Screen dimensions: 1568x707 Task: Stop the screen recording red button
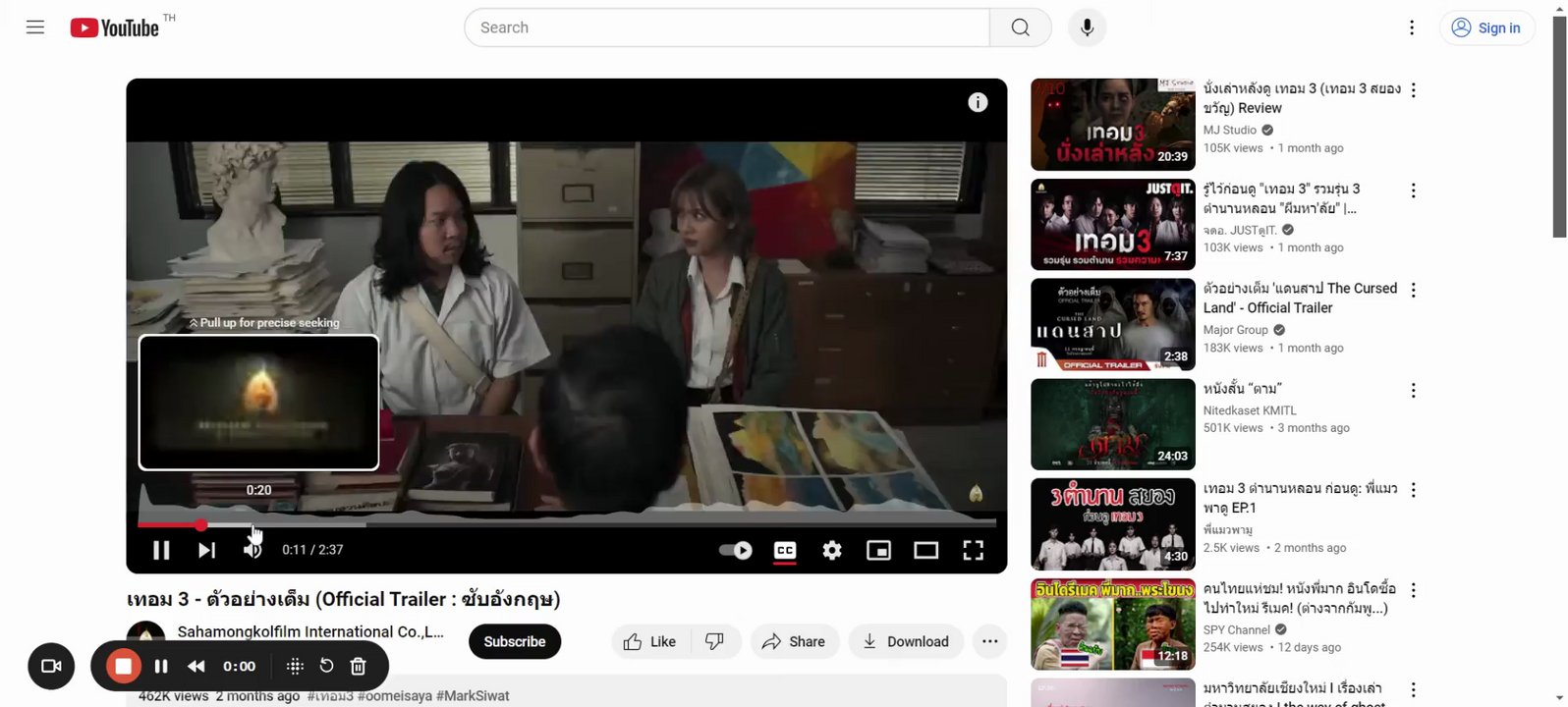click(124, 666)
